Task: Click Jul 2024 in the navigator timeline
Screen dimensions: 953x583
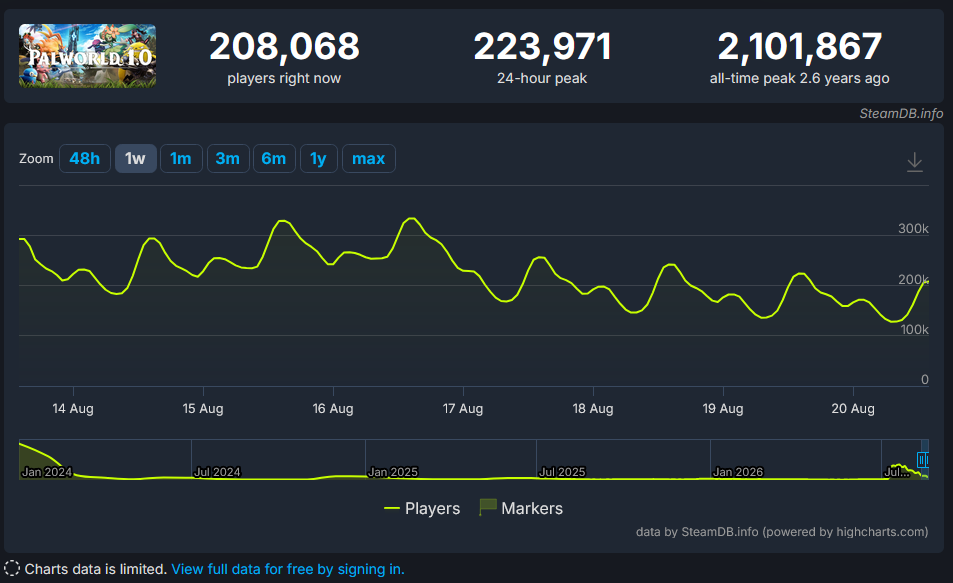Action: pos(217,472)
